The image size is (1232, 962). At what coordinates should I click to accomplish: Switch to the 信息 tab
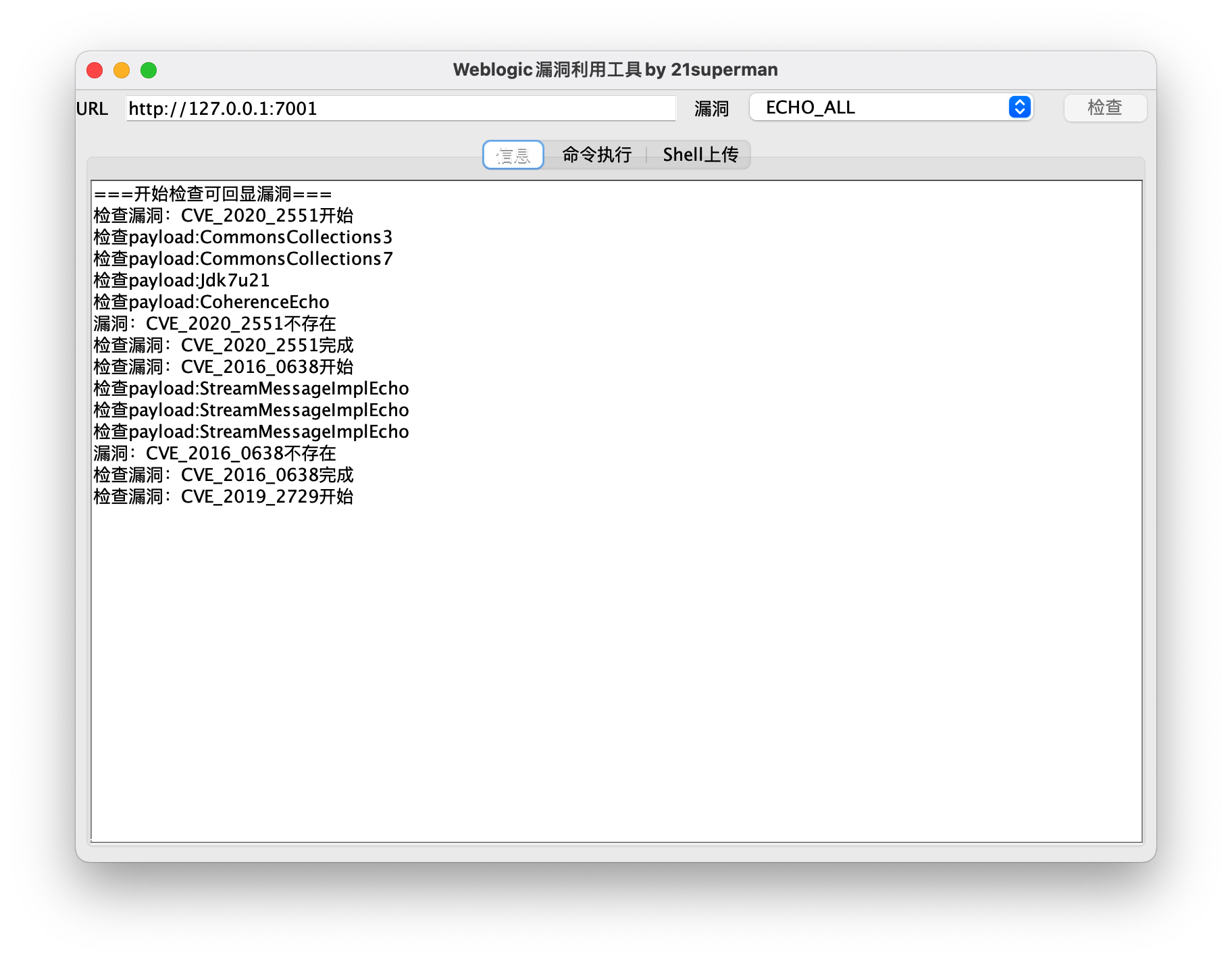pyautogui.click(x=513, y=155)
